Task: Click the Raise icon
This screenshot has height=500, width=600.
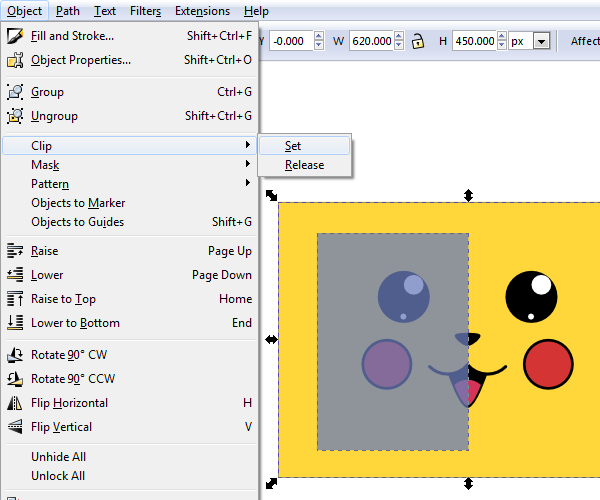Action: pos(15,251)
